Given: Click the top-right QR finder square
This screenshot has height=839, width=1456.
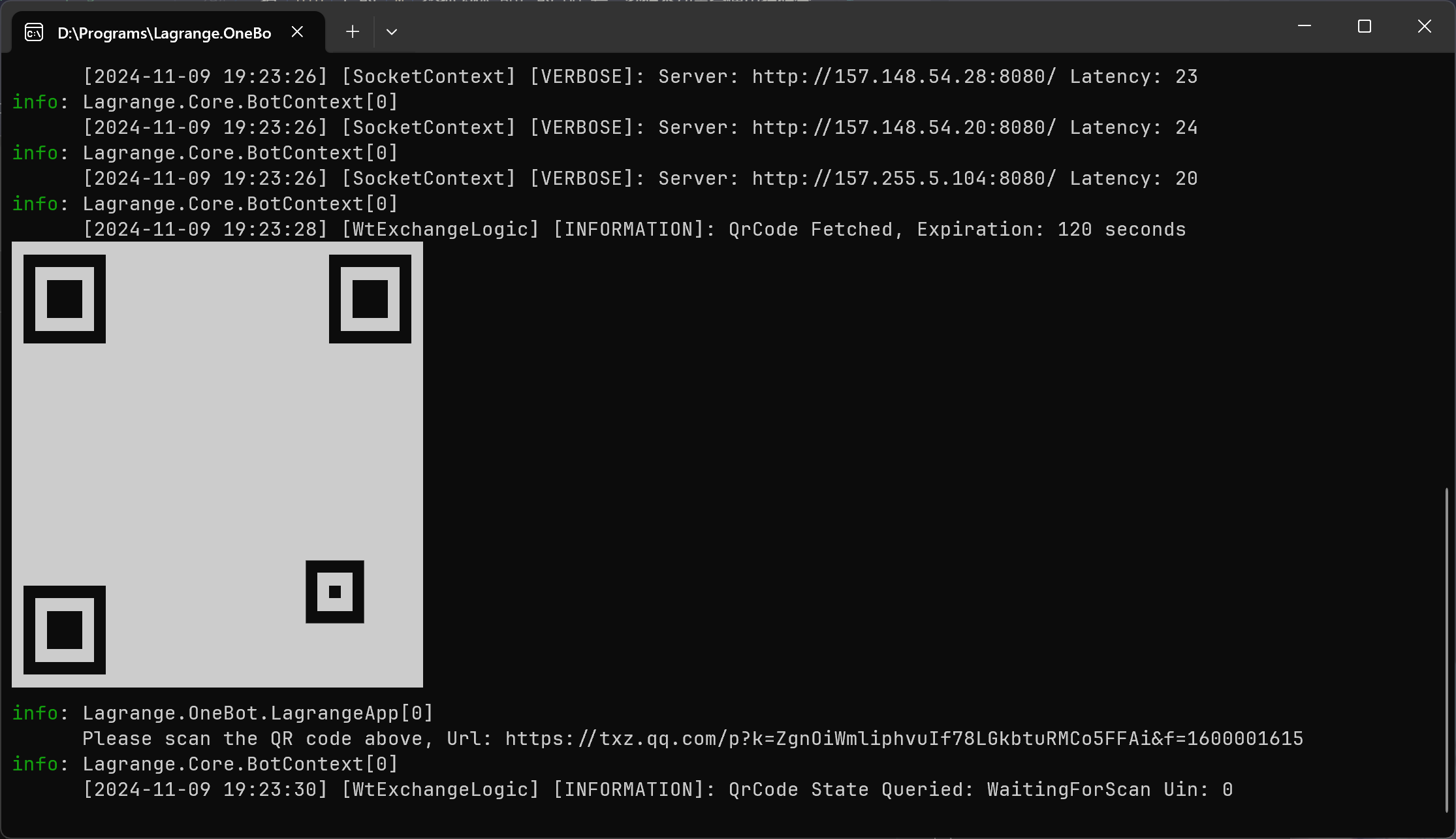Looking at the screenshot, I should click(x=370, y=299).
